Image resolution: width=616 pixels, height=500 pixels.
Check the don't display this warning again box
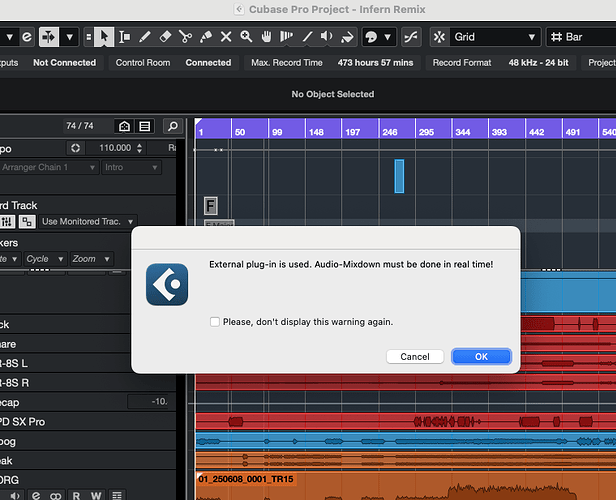pos(215,322)
